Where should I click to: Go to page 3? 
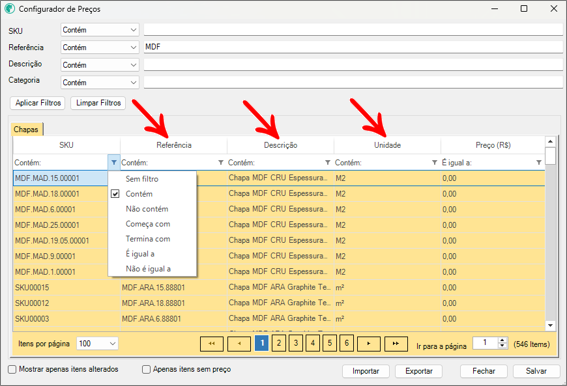click(x=296, y=343)
